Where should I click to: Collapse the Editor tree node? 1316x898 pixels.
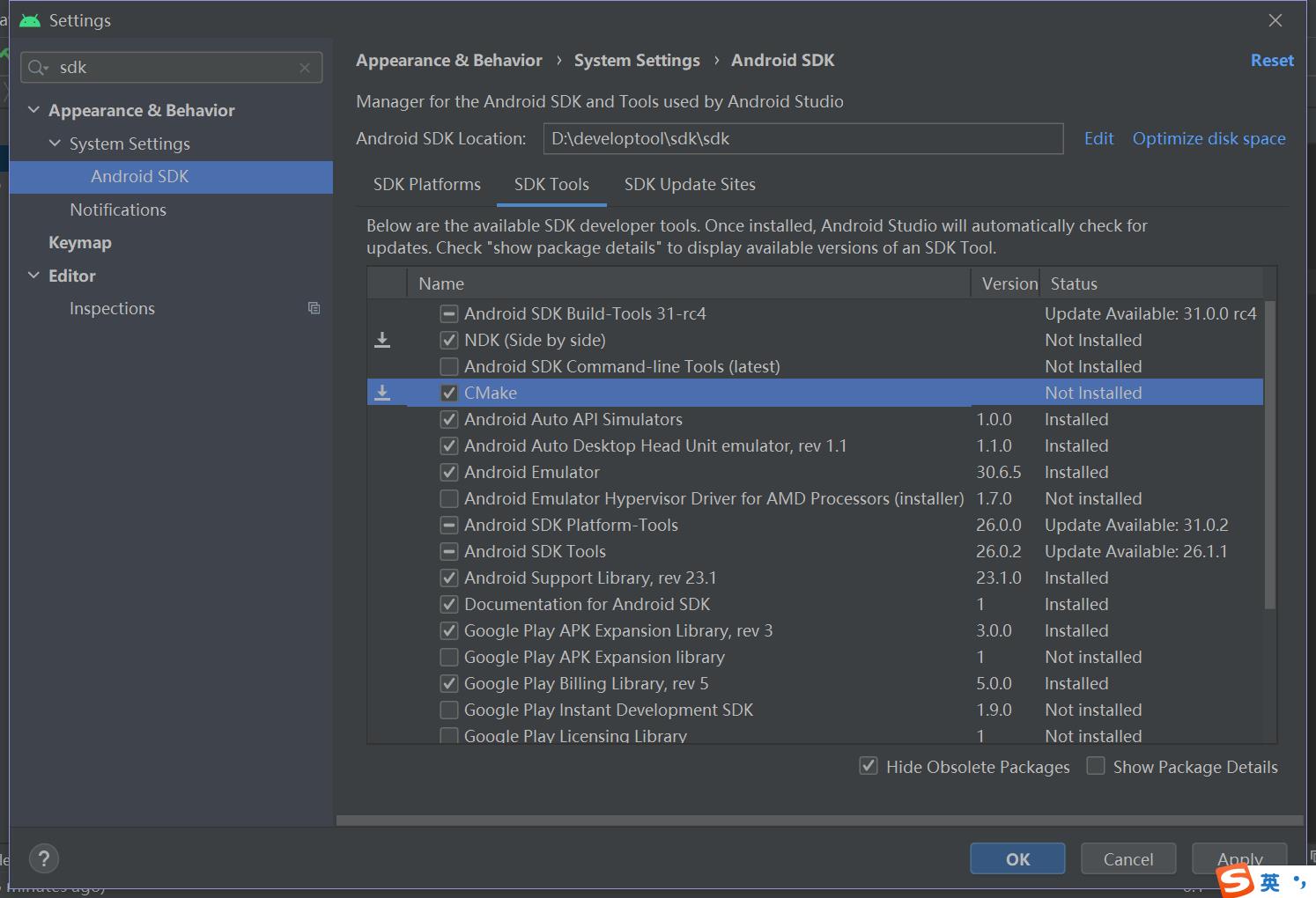(33, 276)
